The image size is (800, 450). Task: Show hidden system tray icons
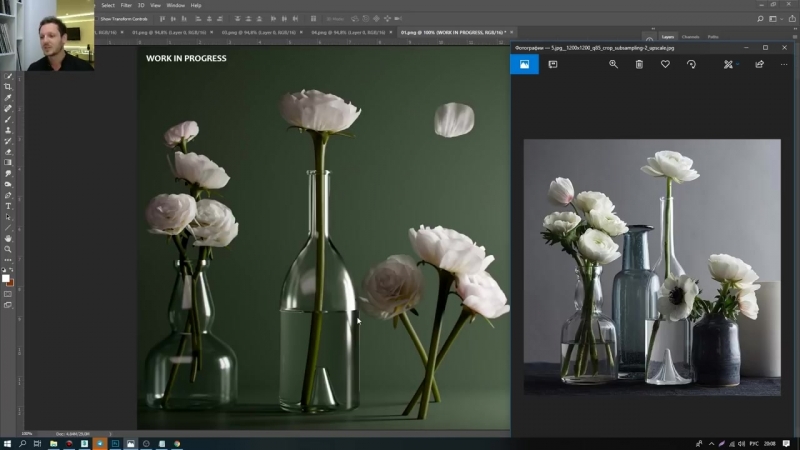(712, 443)
